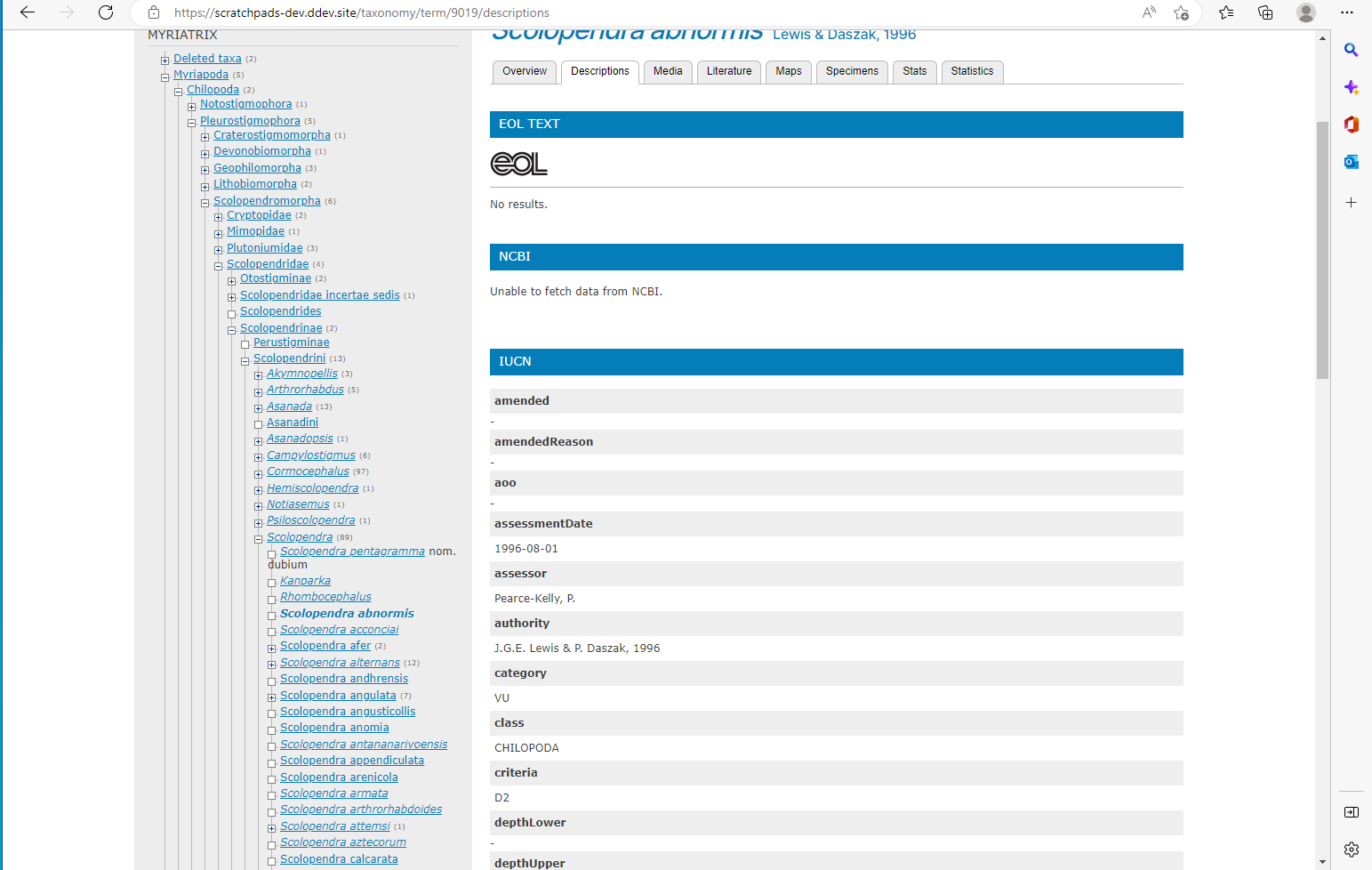Activate Read aloud in the address bar
Viewport: 1372px width, 870px height.
click(x=1148, y=13)
